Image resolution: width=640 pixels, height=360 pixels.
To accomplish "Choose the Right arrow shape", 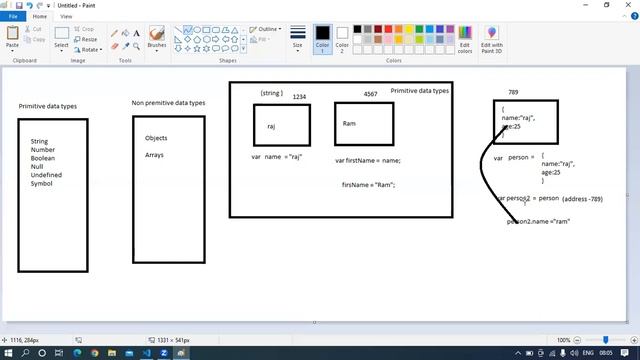I will coord(216,39).
